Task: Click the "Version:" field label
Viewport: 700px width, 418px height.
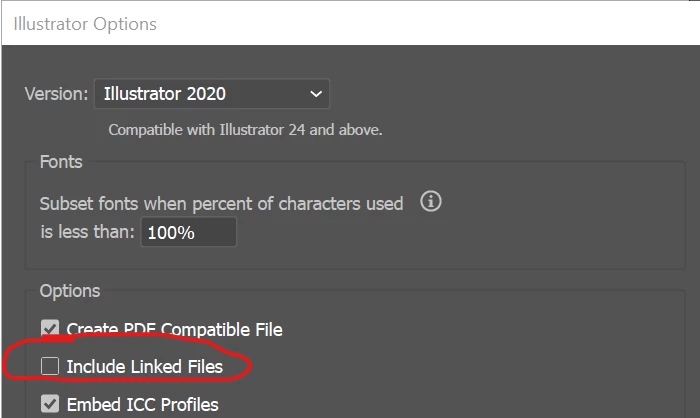Action: pyautogui.click(x=56, y=94)
